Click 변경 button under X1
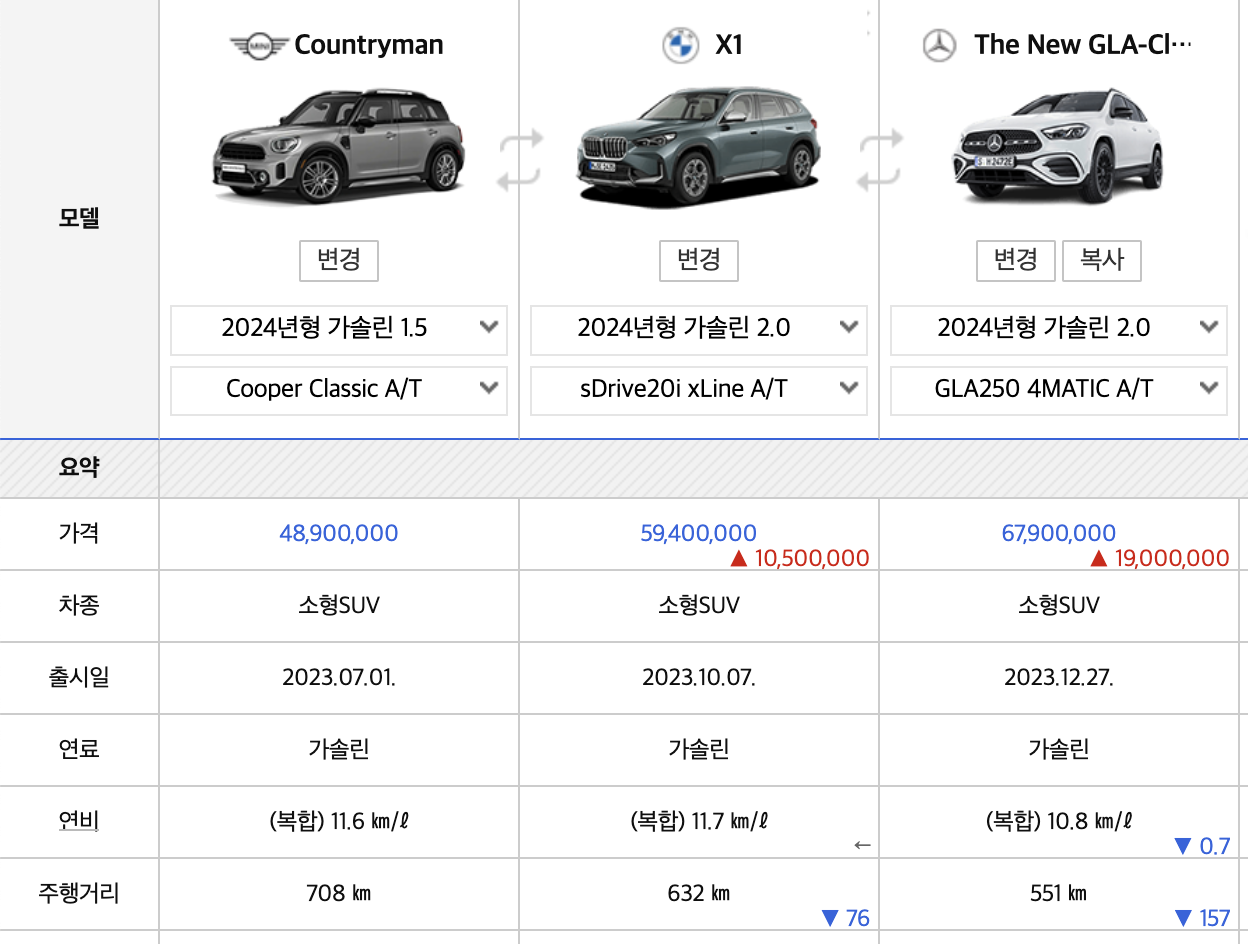Screen dimensions: 1248x944 click(698, 261)
